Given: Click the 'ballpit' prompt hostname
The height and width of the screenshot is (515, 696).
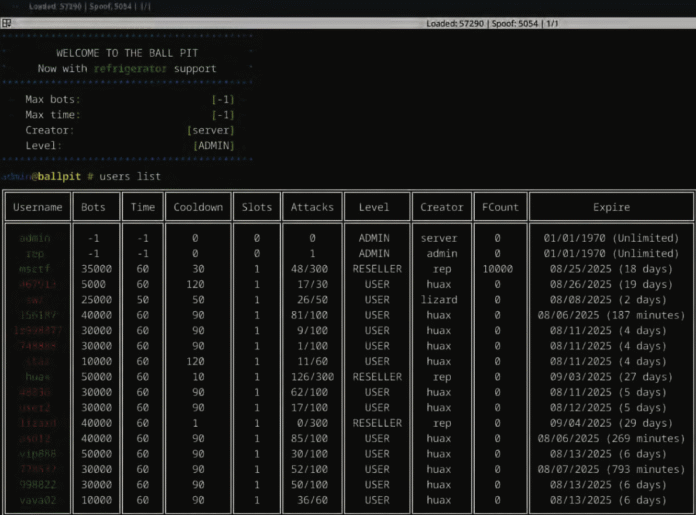Looking at the screenshot, I should 59,177.
